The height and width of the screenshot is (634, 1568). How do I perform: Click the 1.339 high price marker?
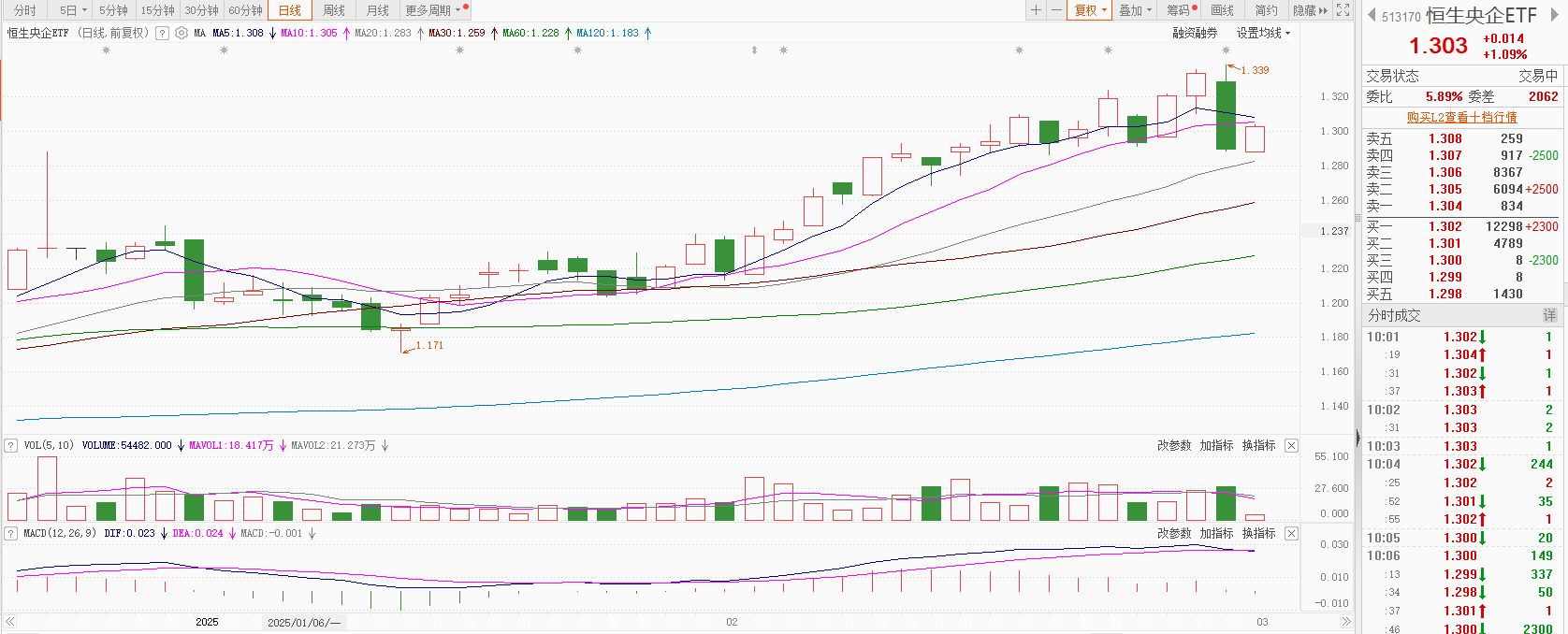(1255, 70)
